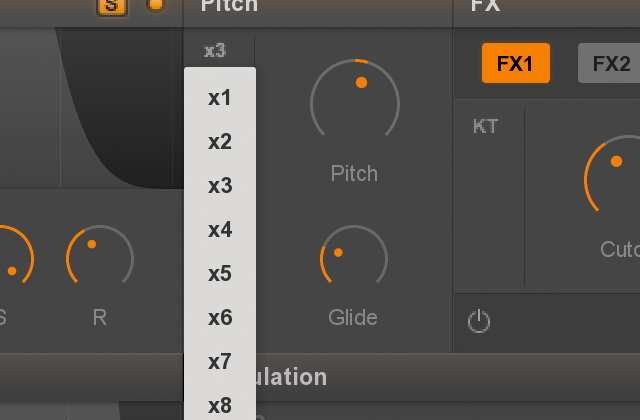Switch to the FX1 tab
The image size is (640, 420).
[x=516, y=63]
